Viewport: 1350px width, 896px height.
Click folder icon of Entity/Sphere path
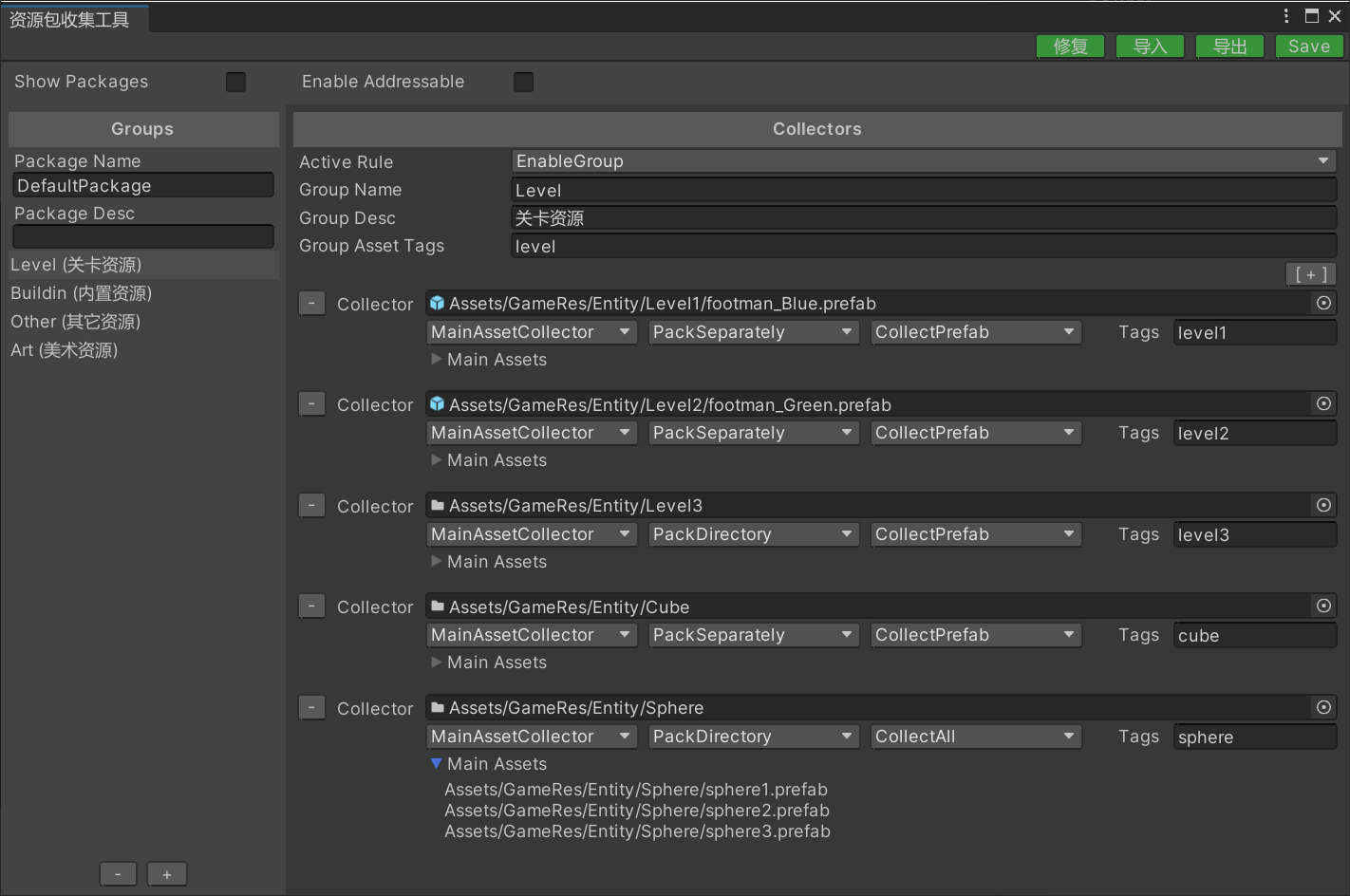point(438,707)
